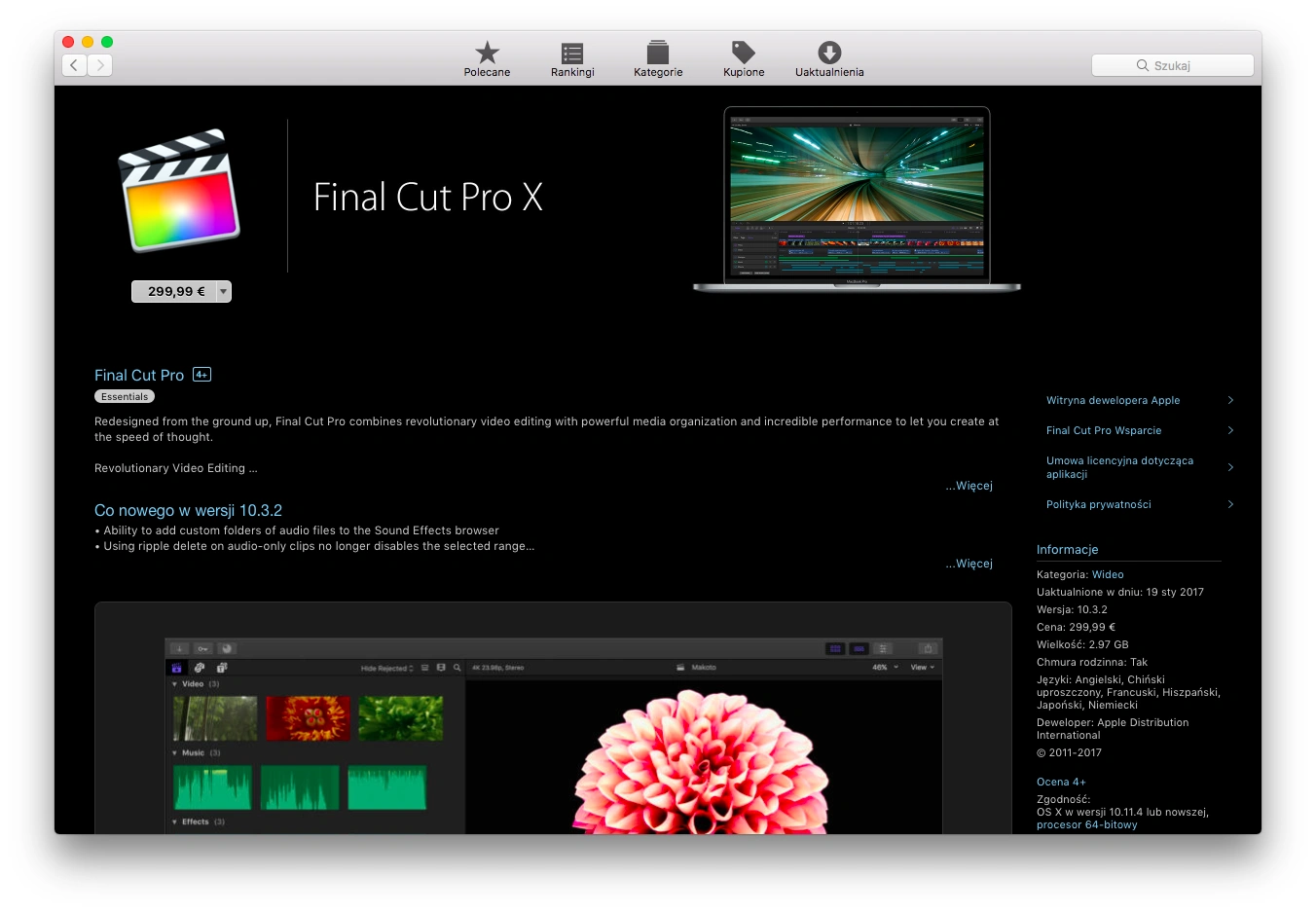Click the Wielkość: 2.97 GB info text
The height and width of the screenshot is (912, 1316).
(x=1082, y=644)
